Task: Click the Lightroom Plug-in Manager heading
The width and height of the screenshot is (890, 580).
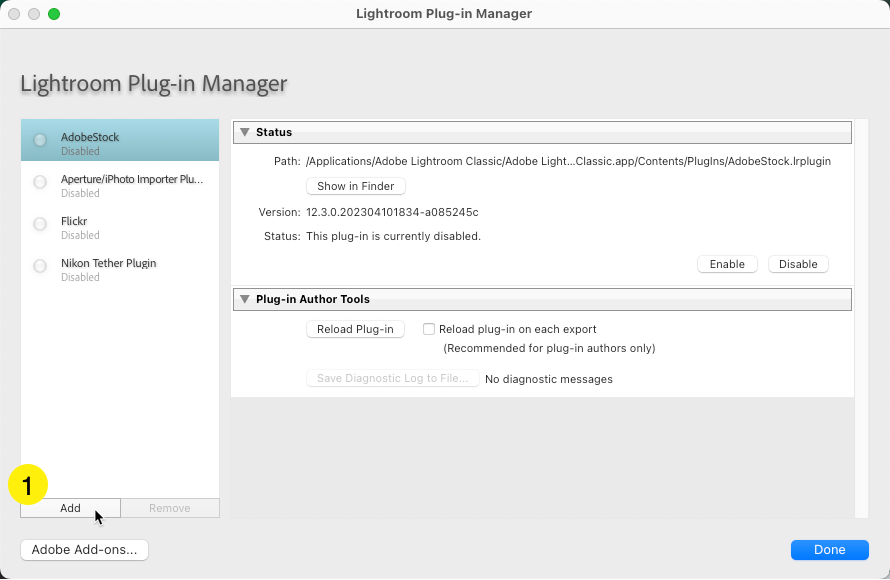Action: (154, 83)
